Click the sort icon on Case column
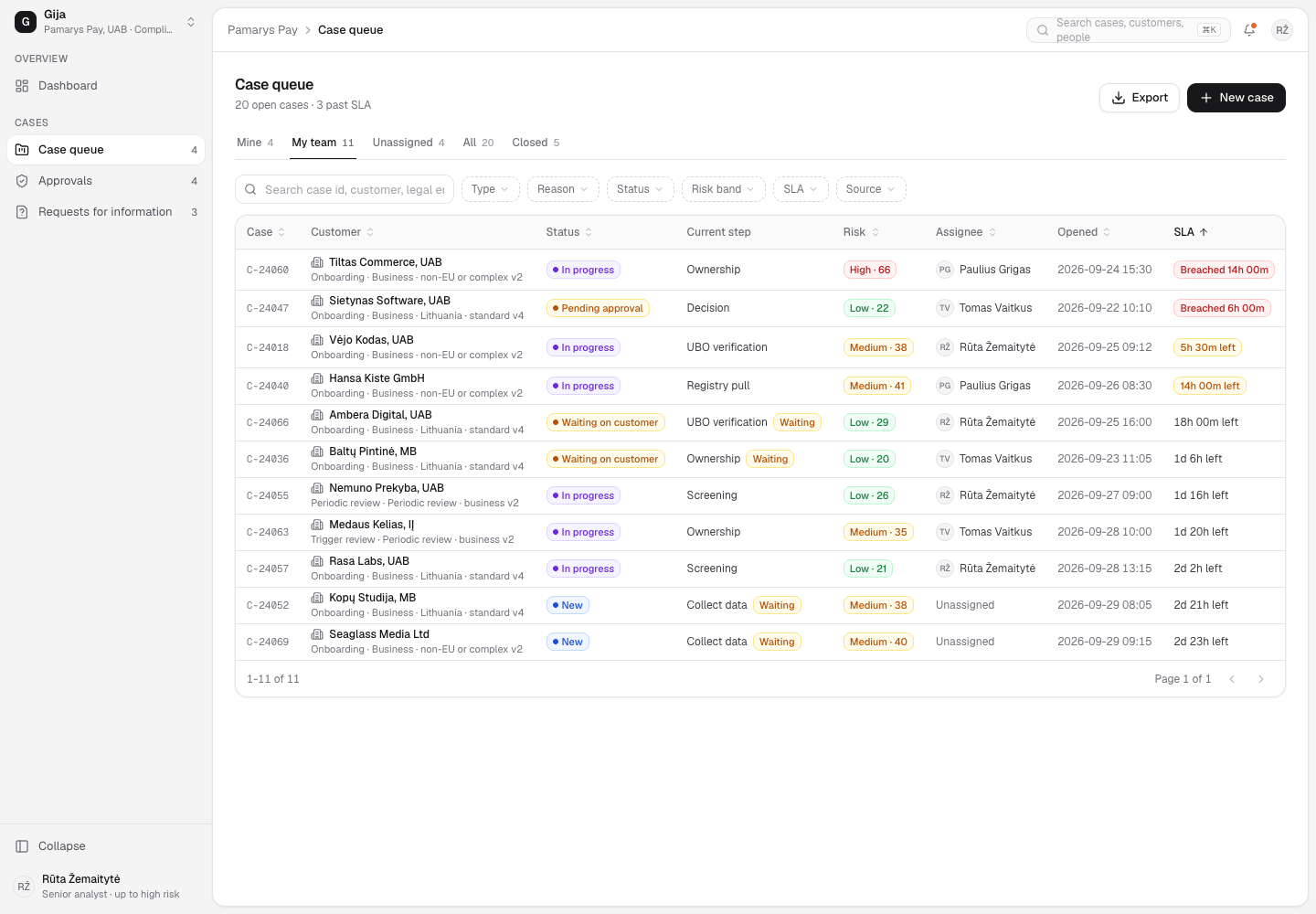This screenshot has width=1316, height=914. point(281,232)
